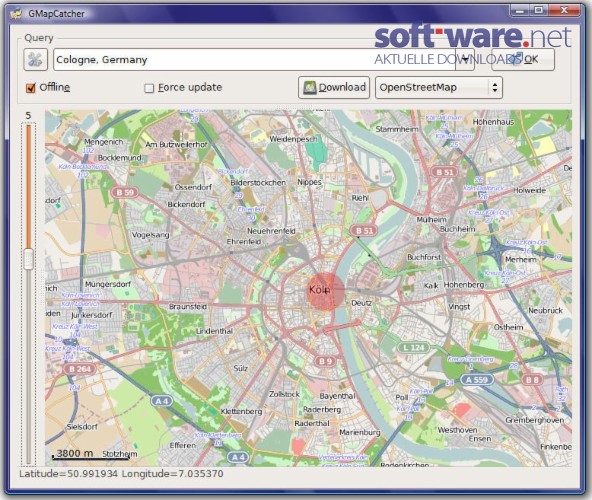Viewport: 592px width, 500px height.
Task: Click the B 8 road shield
Action: point(532,380)
